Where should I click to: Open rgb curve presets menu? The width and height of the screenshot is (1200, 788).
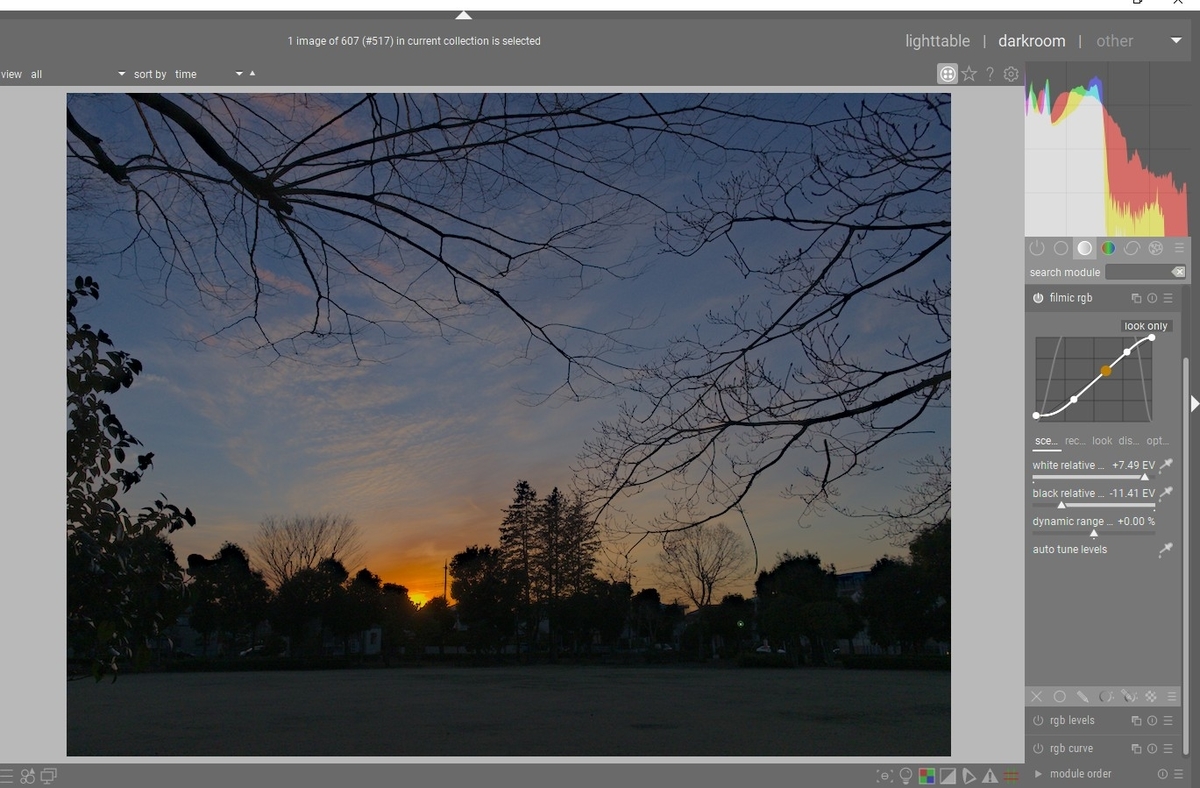pos(1167,749)
